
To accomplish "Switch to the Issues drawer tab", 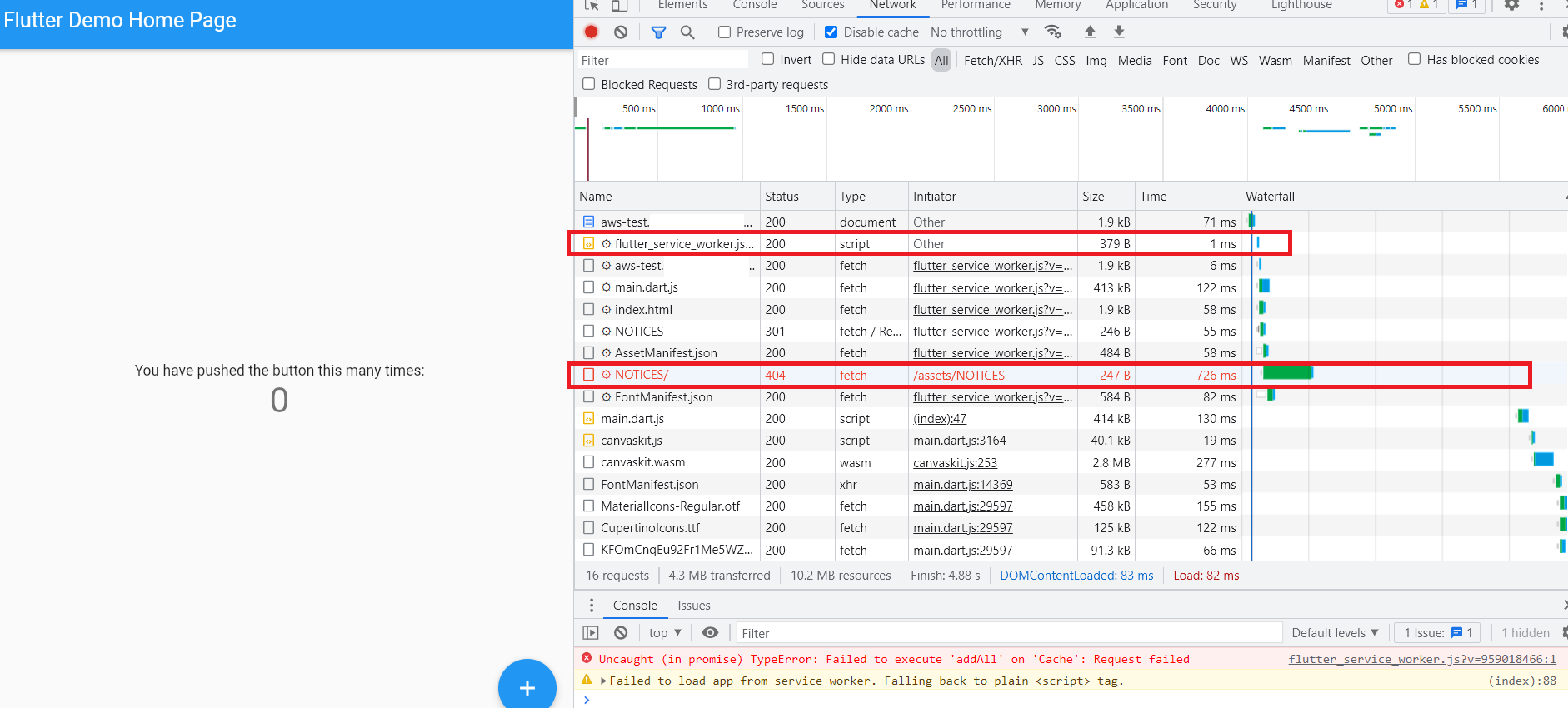I will 693,606.
